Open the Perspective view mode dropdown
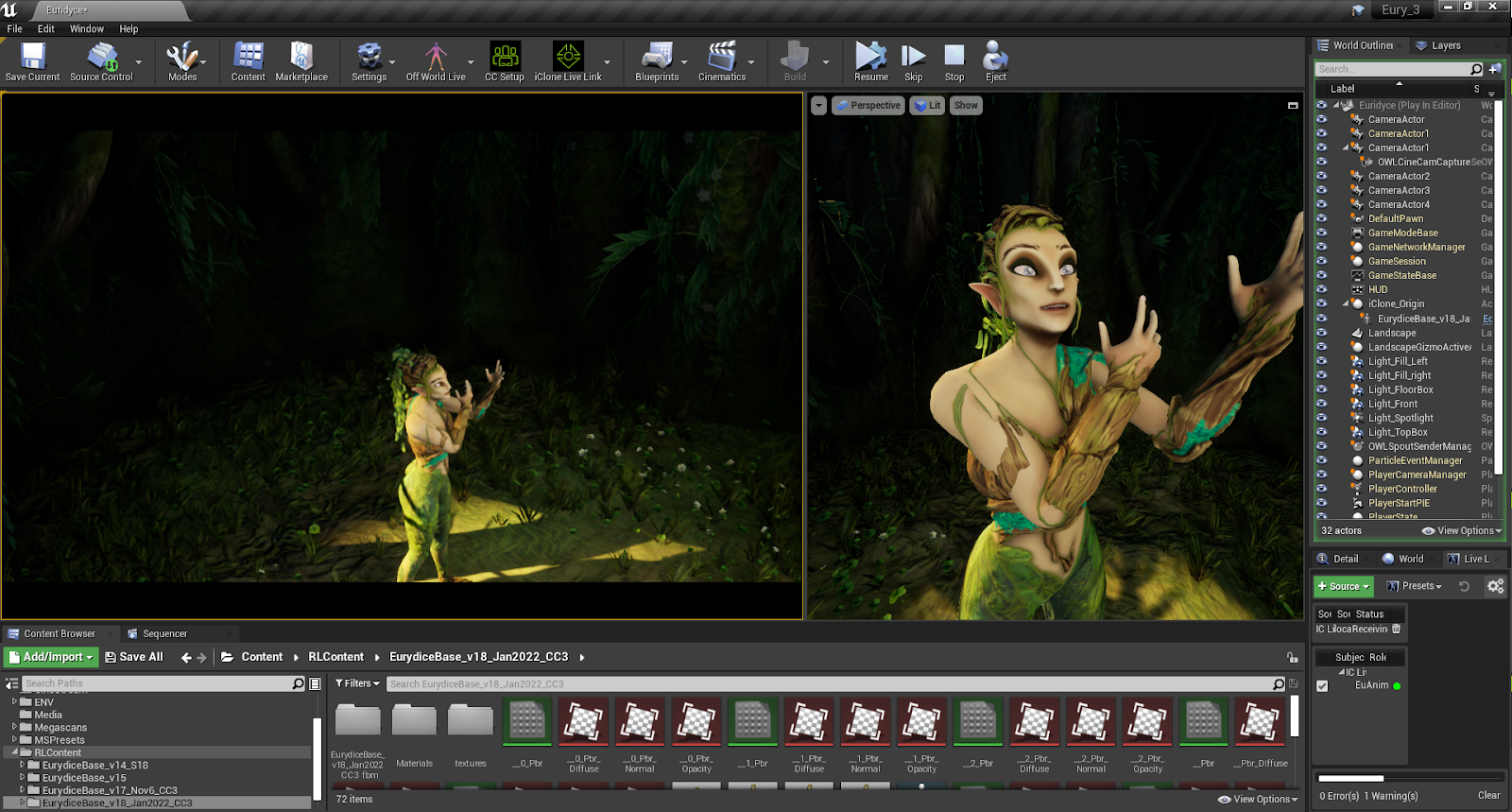Viewport: 1512px width, 812px height. (x=868, y=106)
